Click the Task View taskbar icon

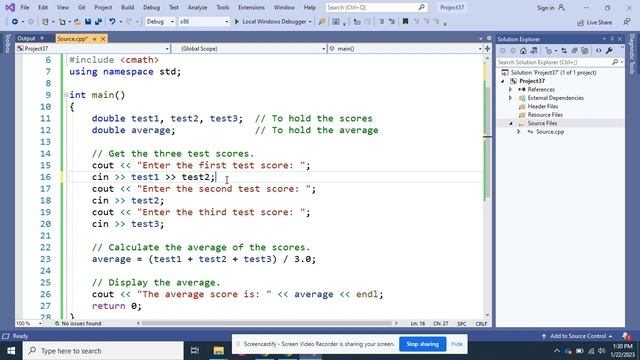click(x=195, y=351)
